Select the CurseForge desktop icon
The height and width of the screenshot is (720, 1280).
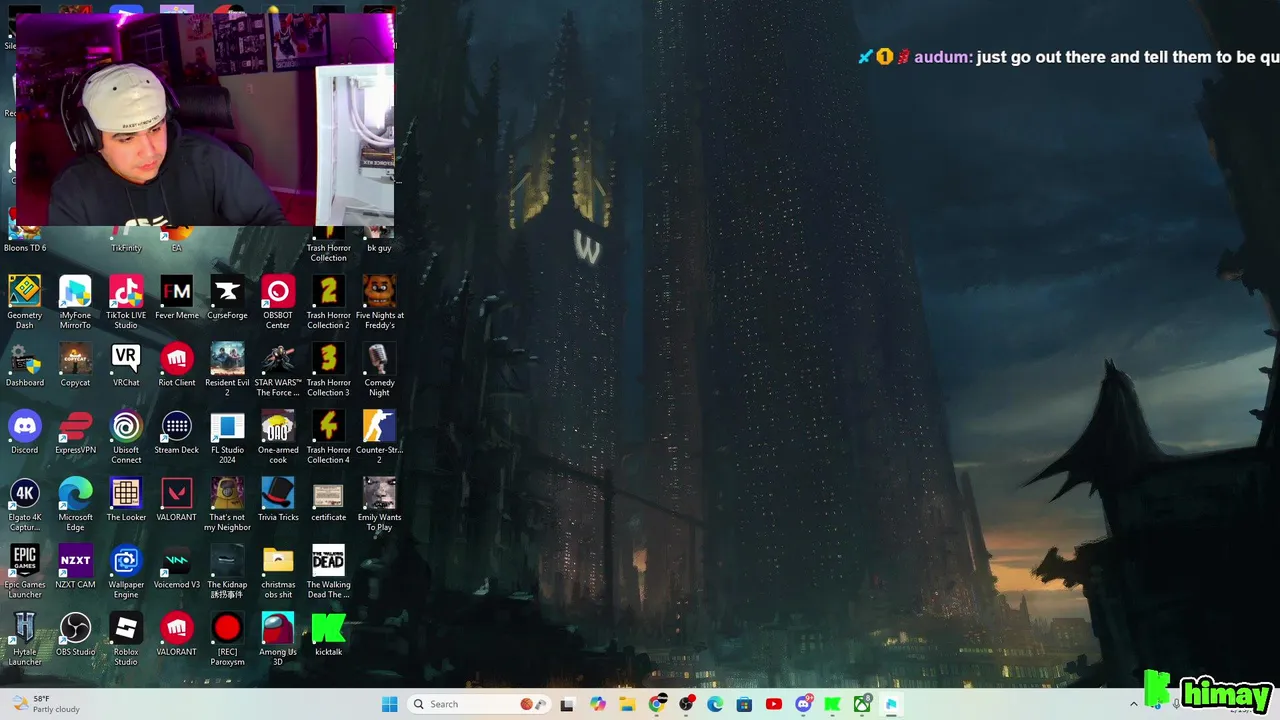click(227, 298)
